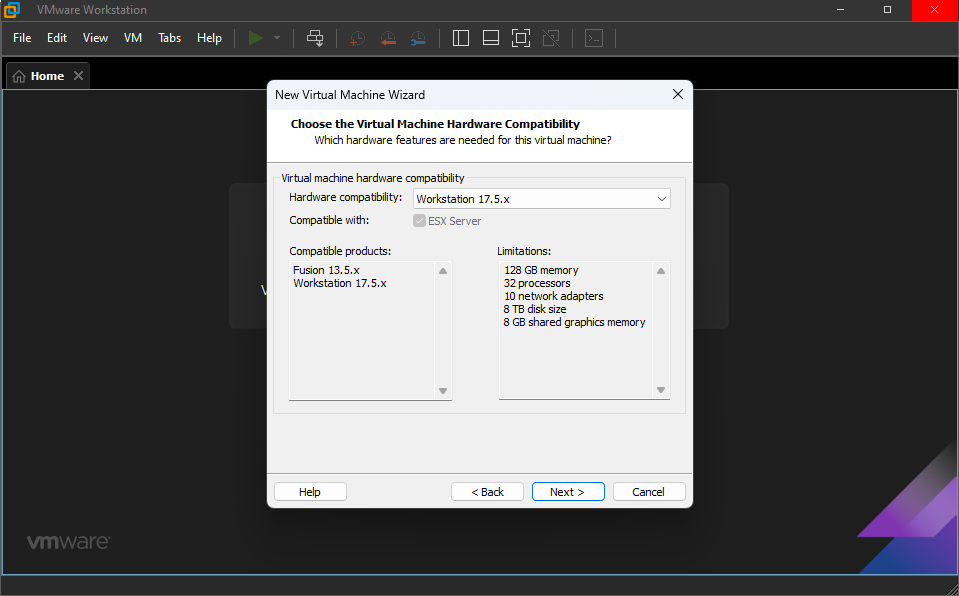Image resolution: width=959 pixels, height=596 pixels.
Task: Click the console view terminal icon
Action: tap(594, 38)
